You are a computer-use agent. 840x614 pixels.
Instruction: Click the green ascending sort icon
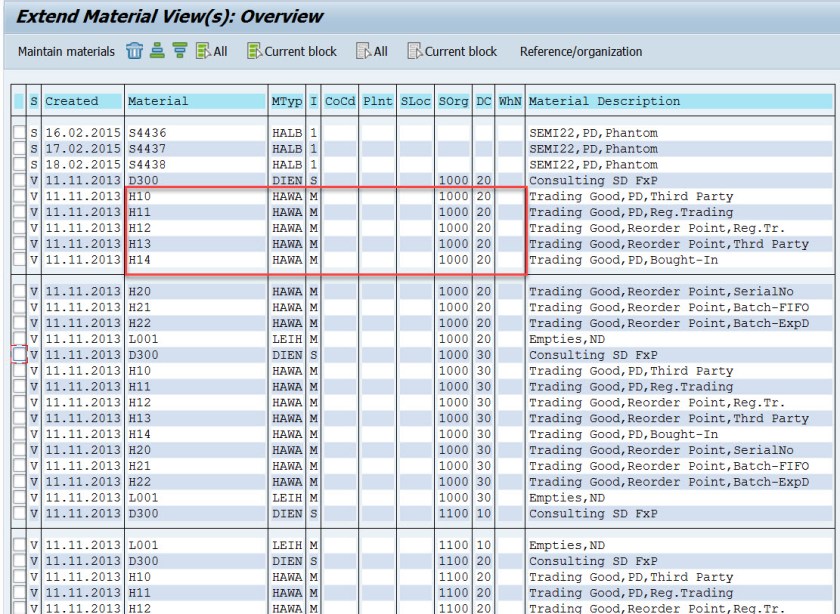tap(156, 51)
